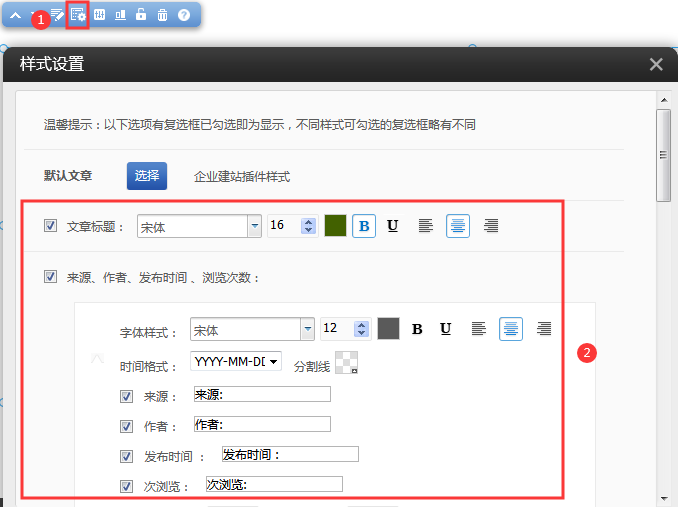678x507 pixels.
Task: Toggle bold for 文章标题 row
Action: [x=364, y=226]
